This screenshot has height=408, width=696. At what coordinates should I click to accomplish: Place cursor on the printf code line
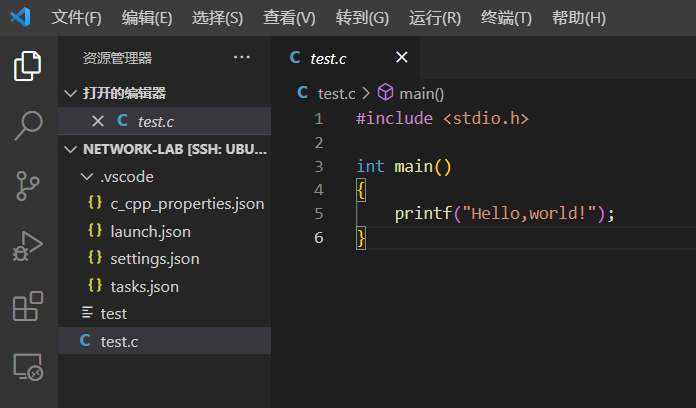coord(503,213)
